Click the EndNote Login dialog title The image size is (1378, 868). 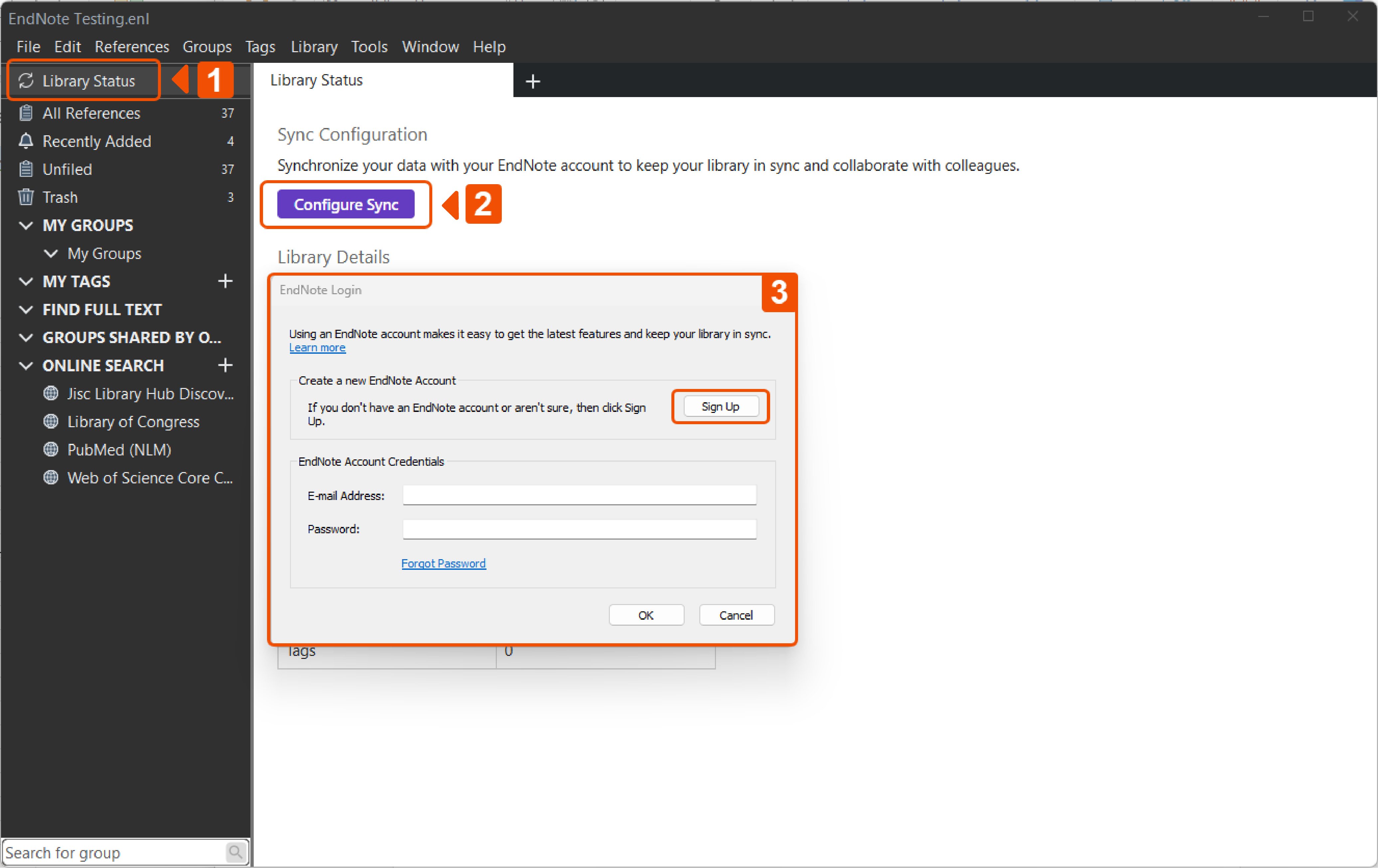(320, 290)
